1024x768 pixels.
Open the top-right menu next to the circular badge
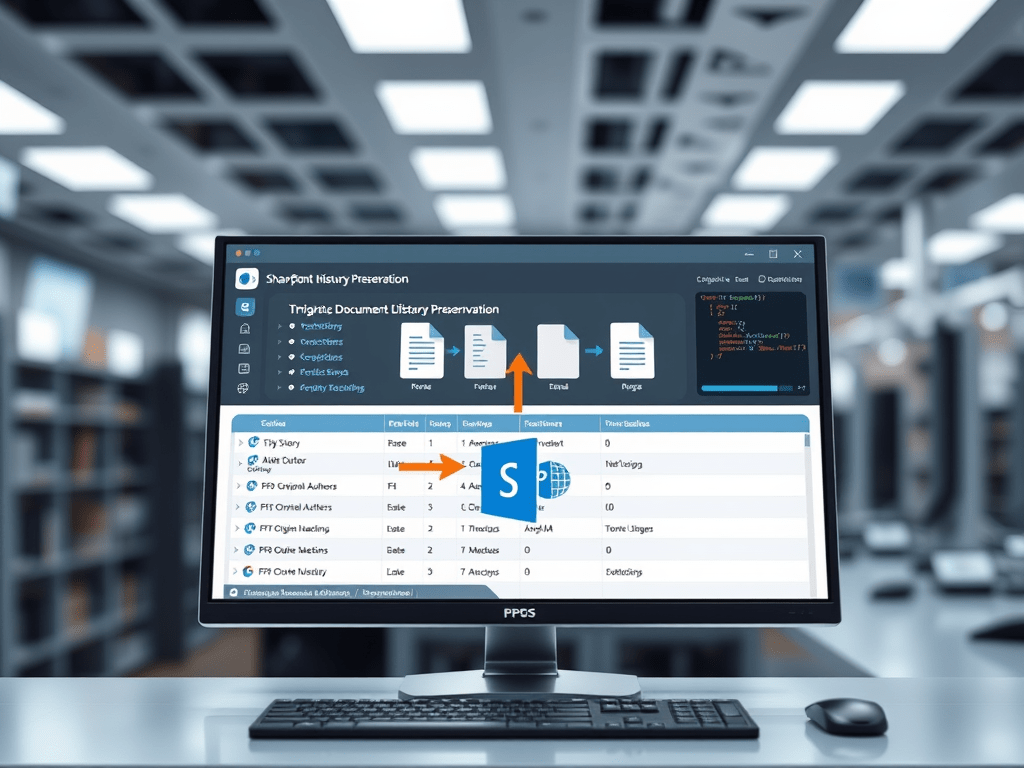[x=785, y=279]
